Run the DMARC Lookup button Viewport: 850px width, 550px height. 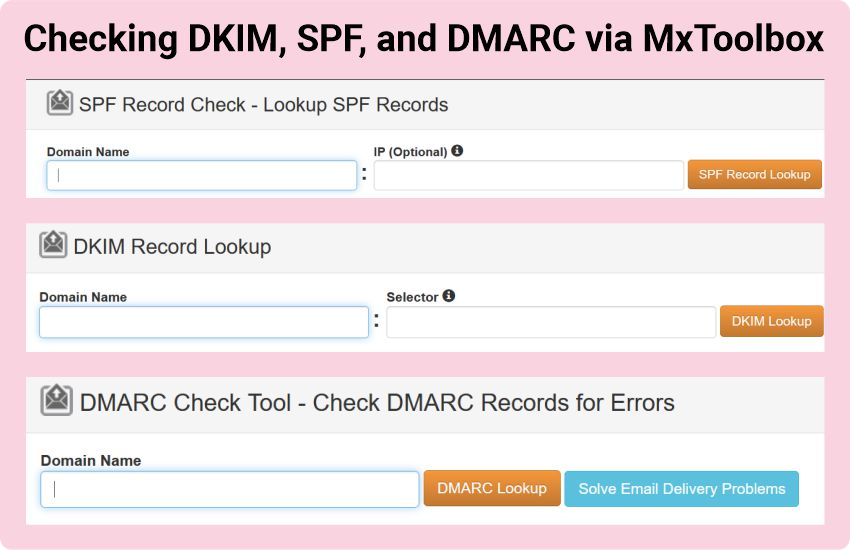pos(492,488)
